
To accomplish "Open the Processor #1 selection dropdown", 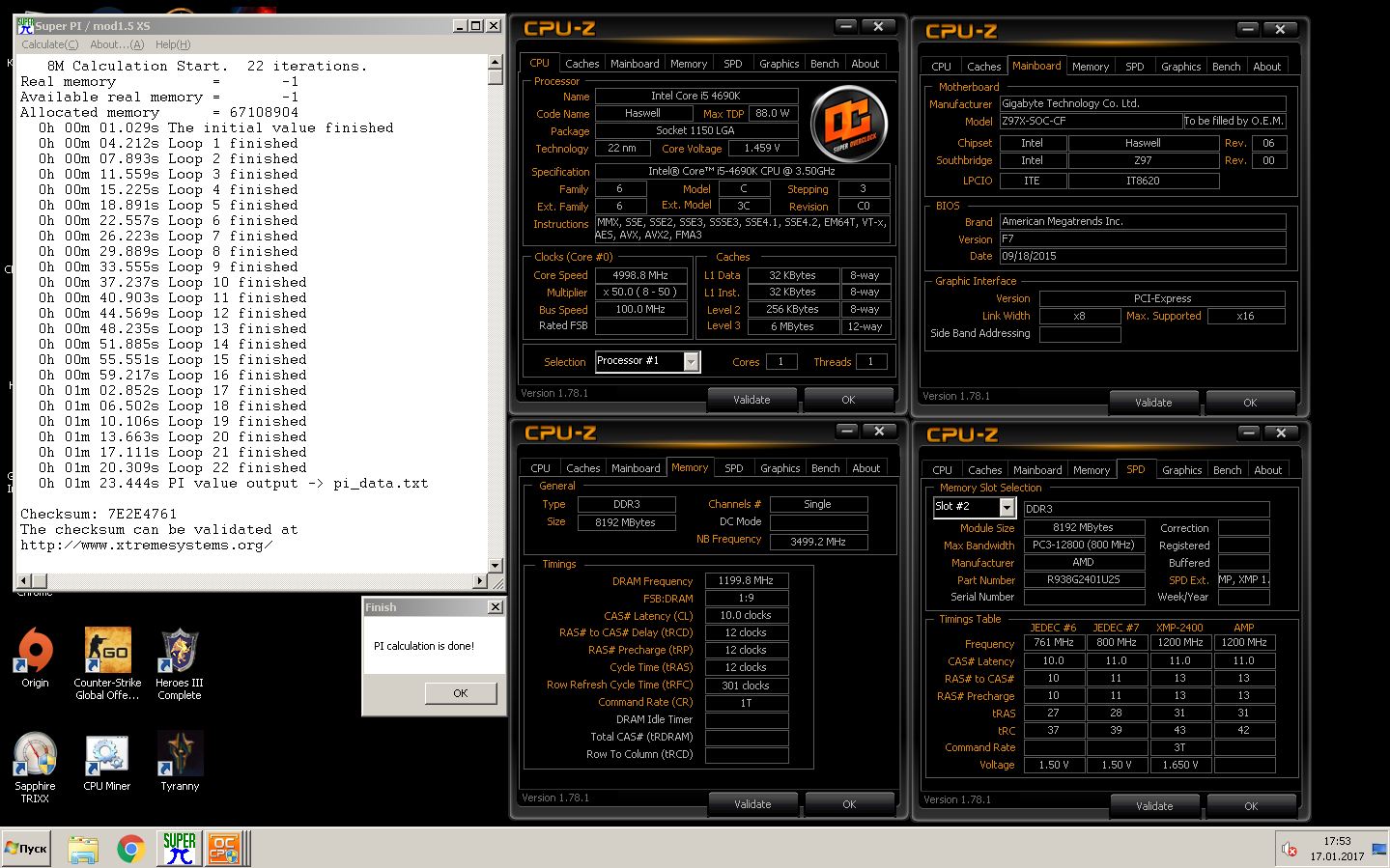I will coord(691,361).
